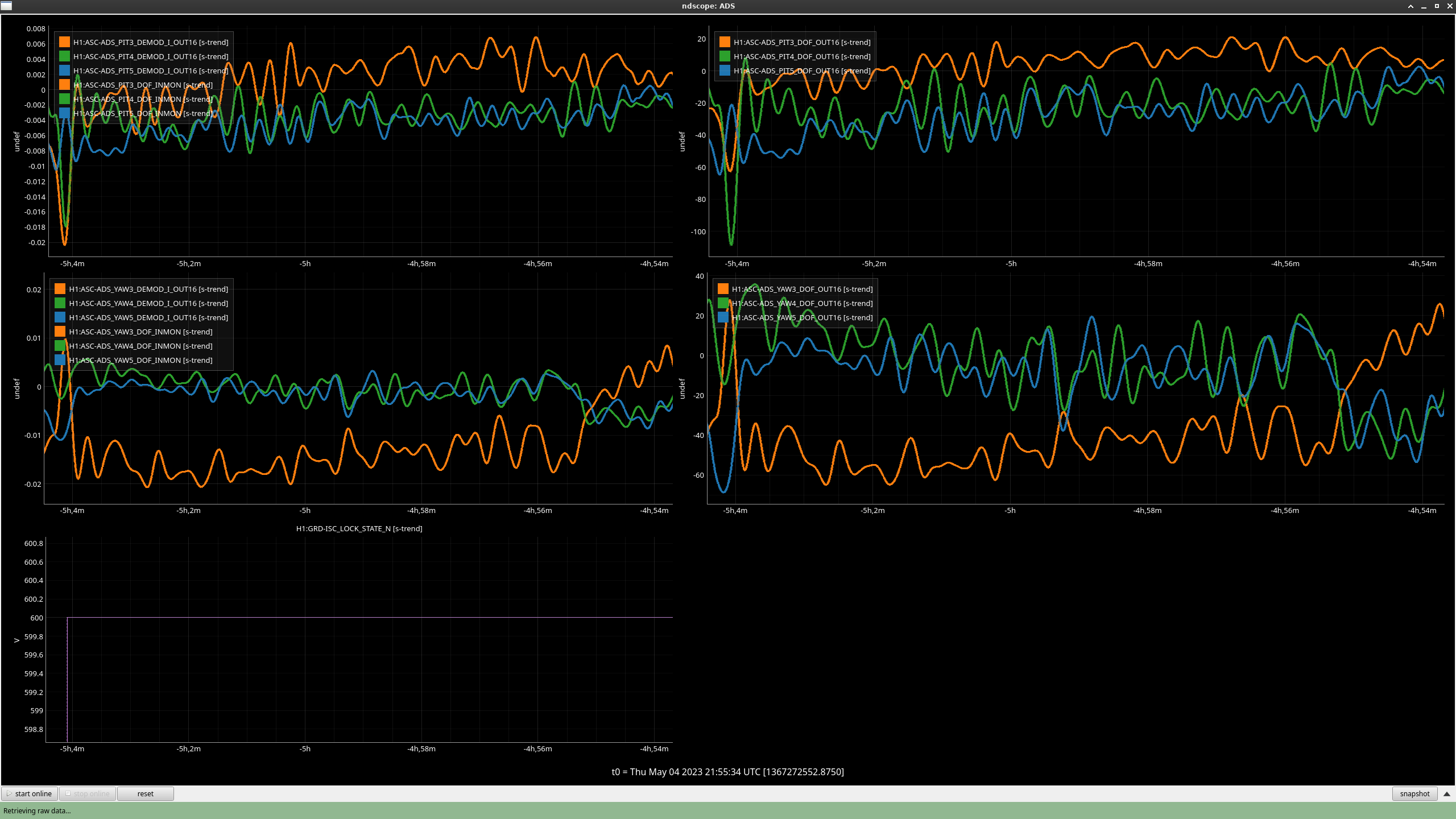Click the green PIT4_DEMOD_I_OUT16 legend icon

[x=64, y=56]
